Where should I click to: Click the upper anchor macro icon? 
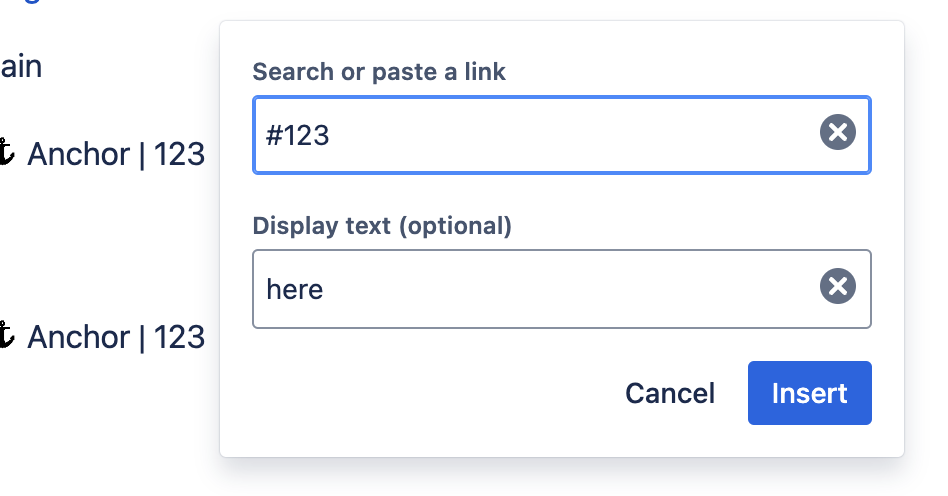click(x=6, y=153)
